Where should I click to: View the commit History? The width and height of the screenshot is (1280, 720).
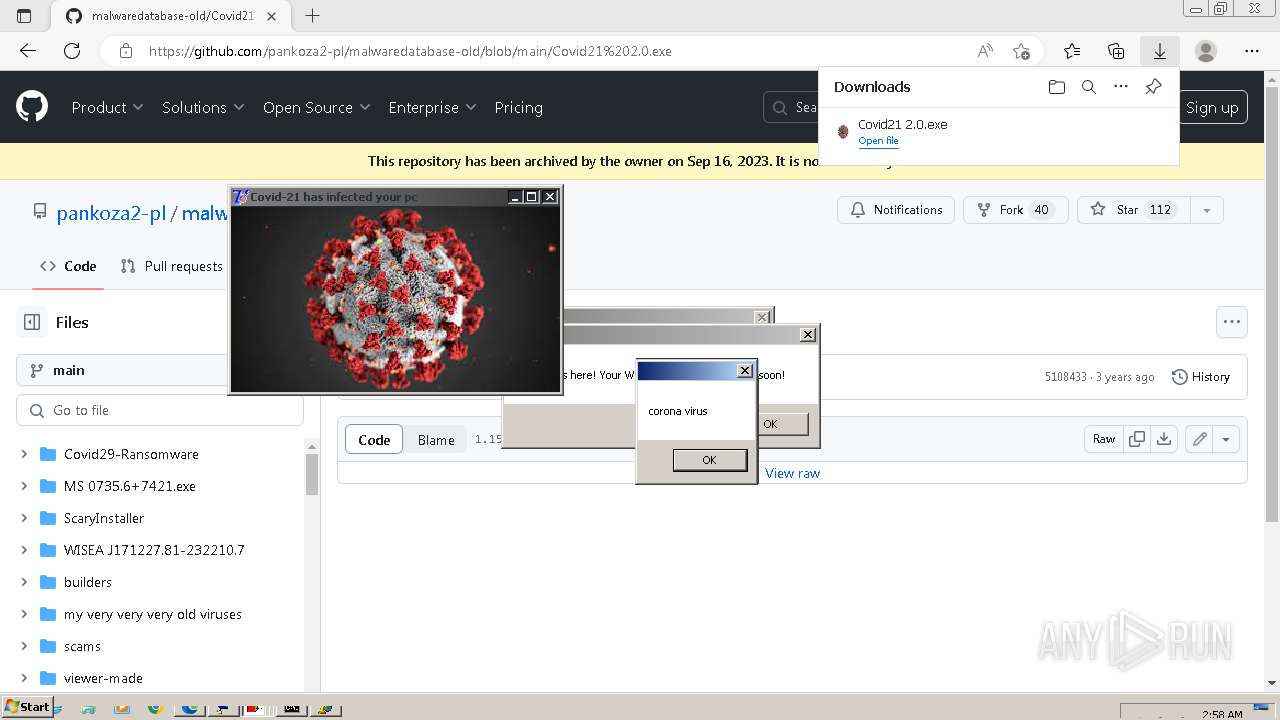(1201, 377)
